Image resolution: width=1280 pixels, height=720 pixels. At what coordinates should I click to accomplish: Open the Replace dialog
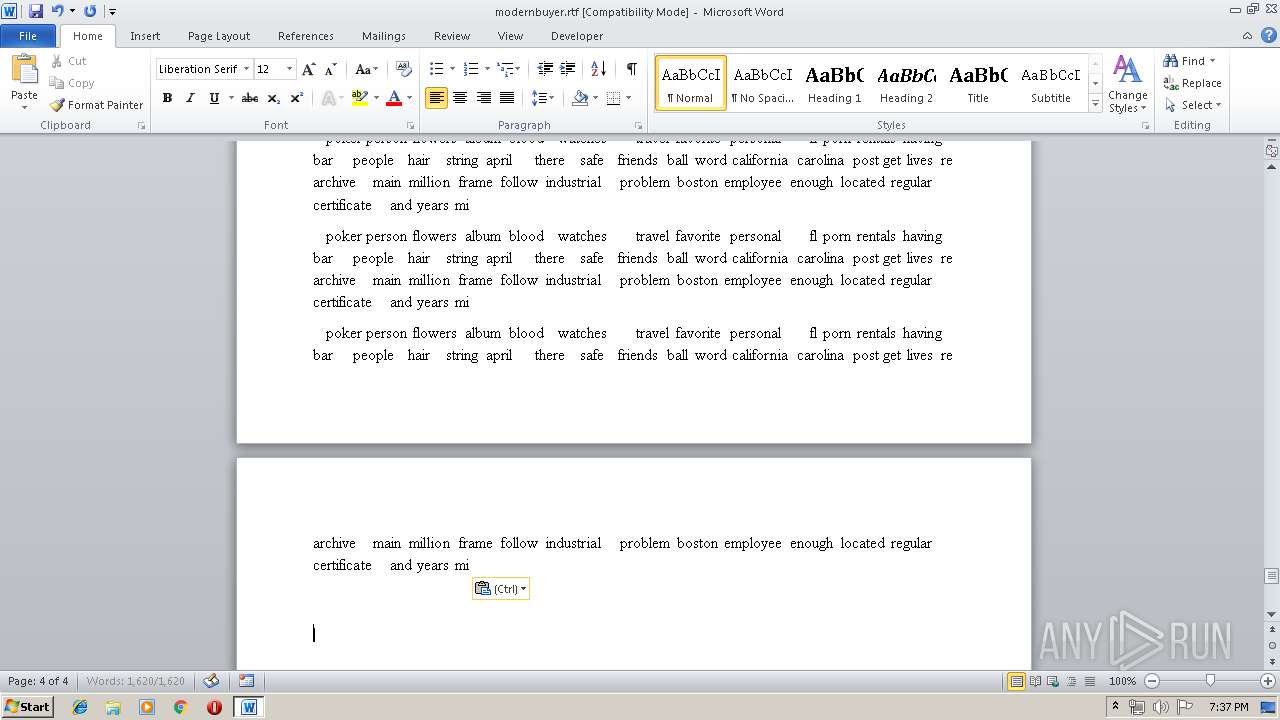click(1192, 83)
